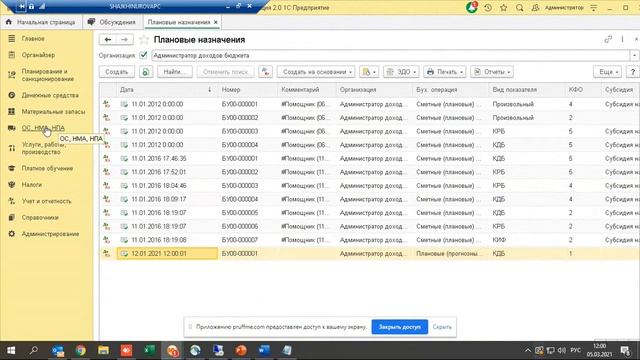
Task: Click the search magnifier in title bar
Action: [x=519, y=7]
